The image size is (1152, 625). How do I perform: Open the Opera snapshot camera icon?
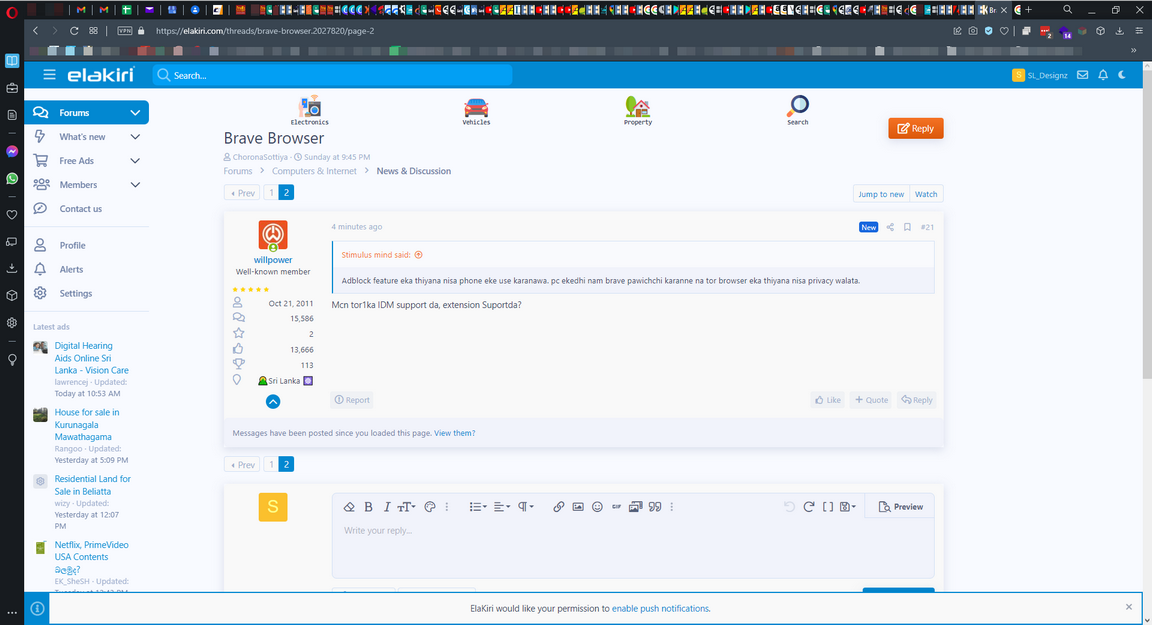(x=973, y=31)
